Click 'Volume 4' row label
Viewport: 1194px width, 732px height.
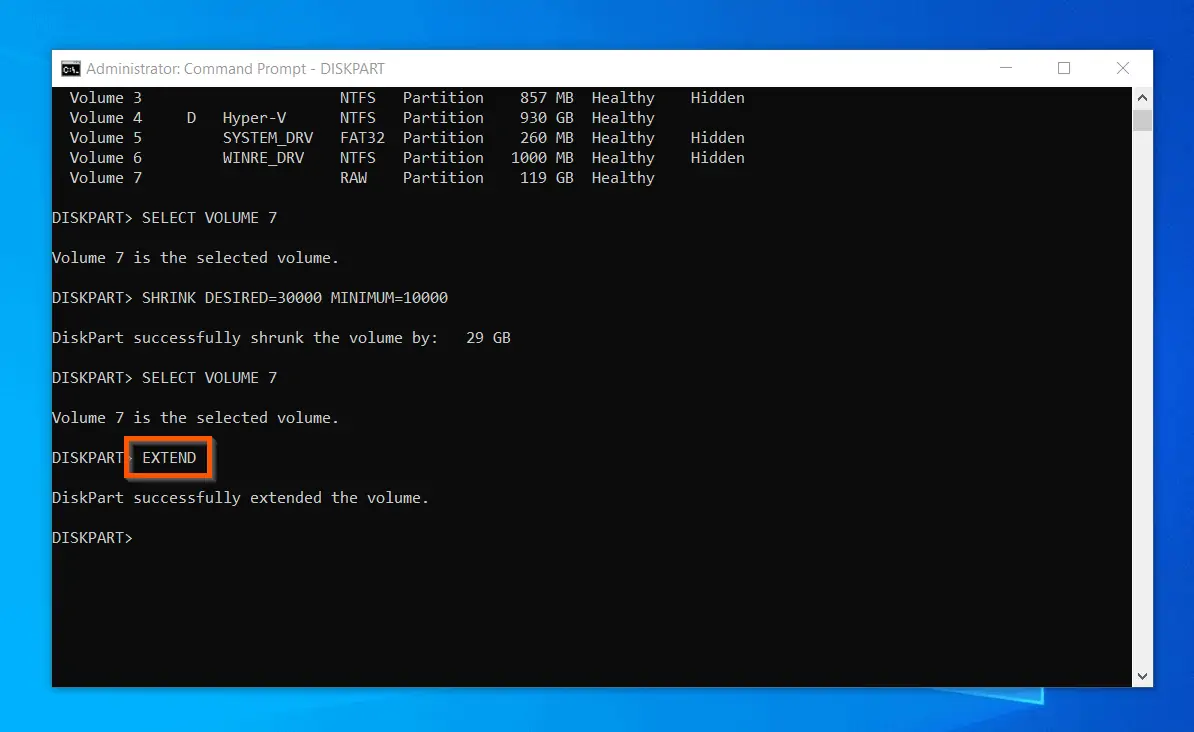(105, 117)
